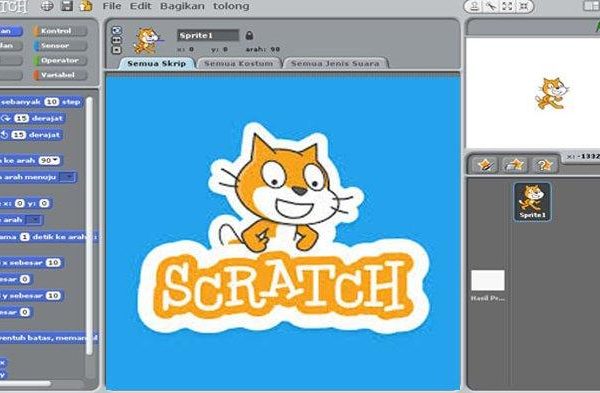
Task: Open the tolong help menu
Action: pyautogui.click(x=231, y=6)
